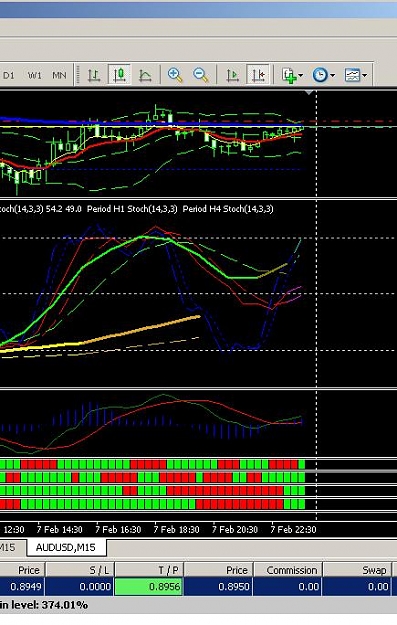Click the chart Templates icon
Image resolution: width=397 pixels, height=625 pixels.
[x=352, y=75]
